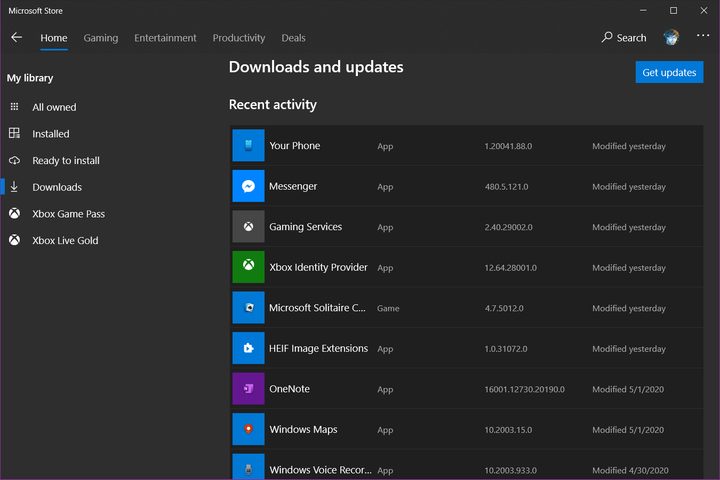Click the OneNote app name
720x480 pixels.
[x=289, y=389]
